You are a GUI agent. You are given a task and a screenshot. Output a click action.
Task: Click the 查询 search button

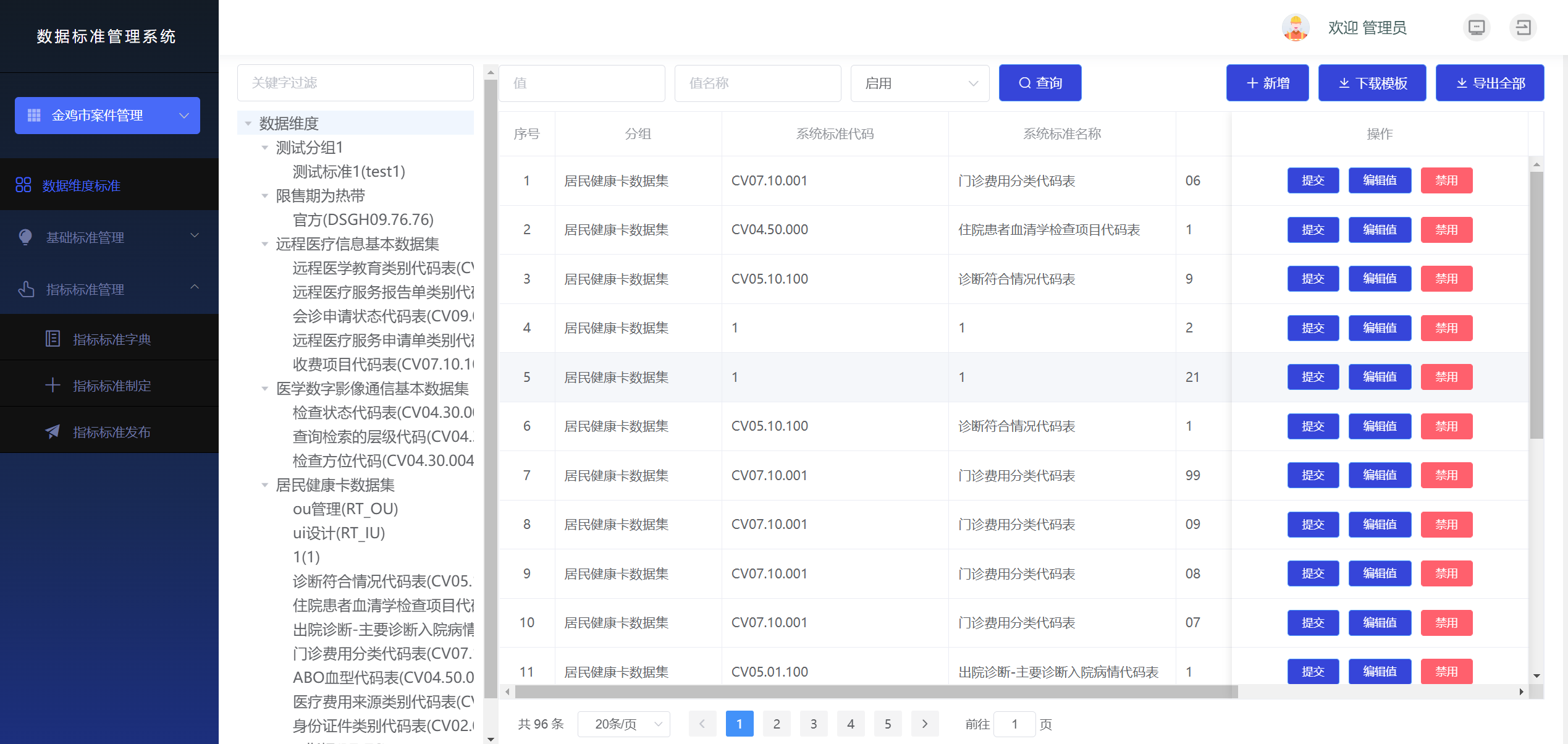point(1040,83)
